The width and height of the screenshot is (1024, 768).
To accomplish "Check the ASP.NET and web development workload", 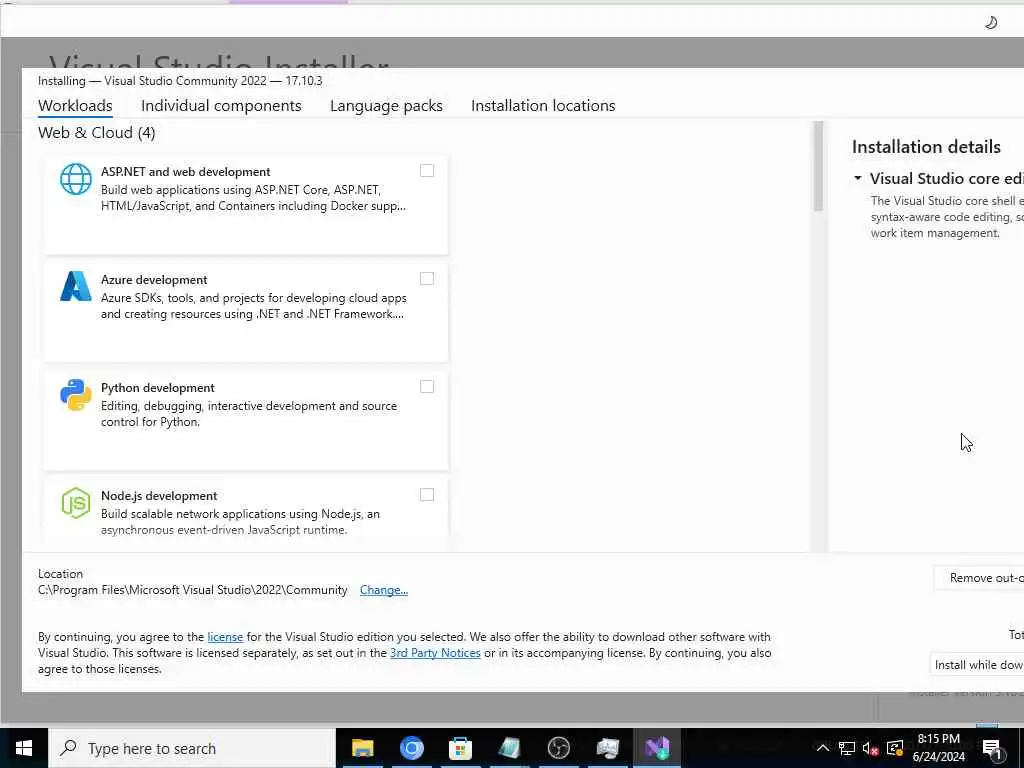I will 426,170.
